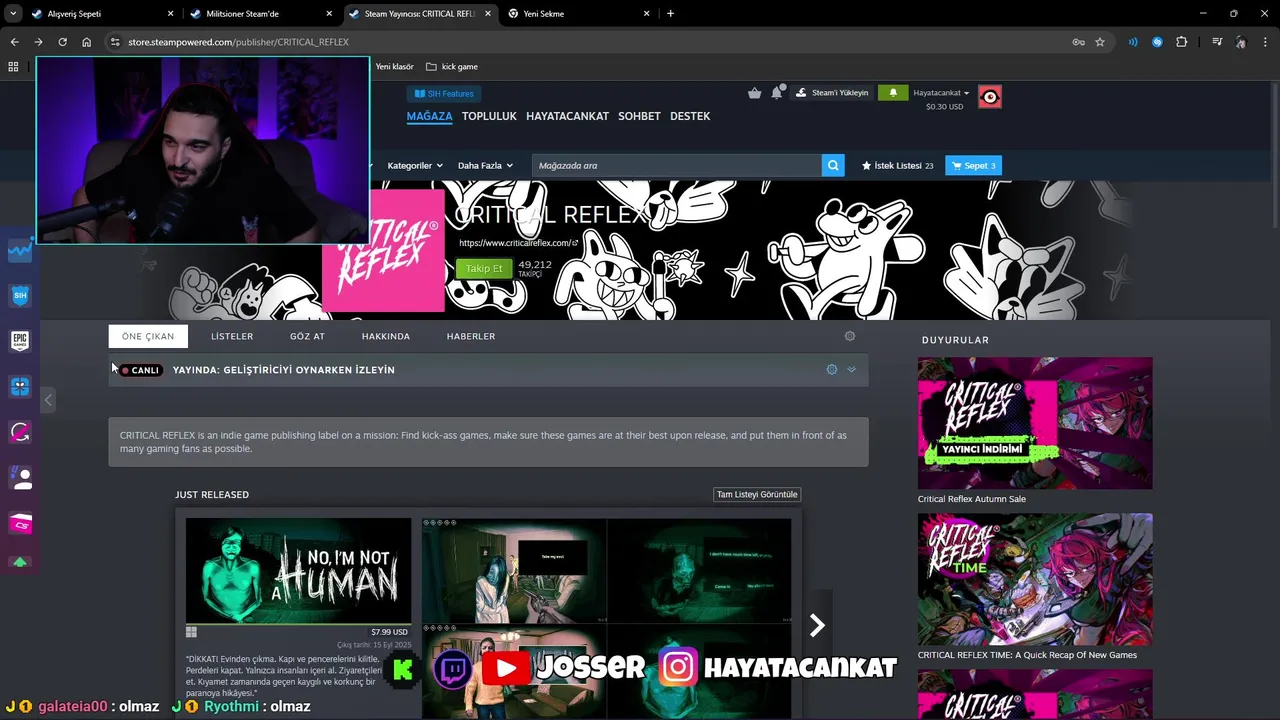The image size is (1280, 720).
Task: Click the pink CS sidebar icon
Action: pos(20,523)
